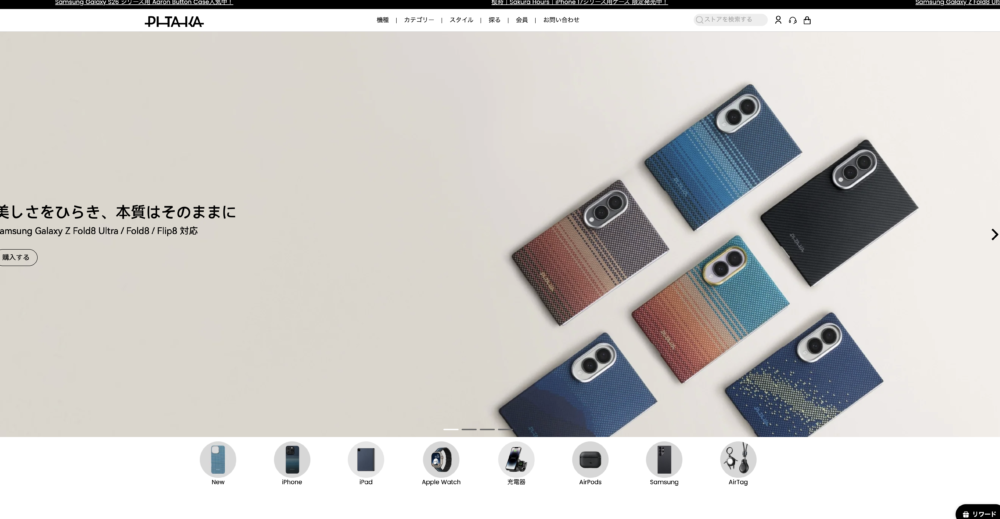Screen dimensions: 1000x519
Task: Open the スタイル menu
Action: tap(461, 20)
